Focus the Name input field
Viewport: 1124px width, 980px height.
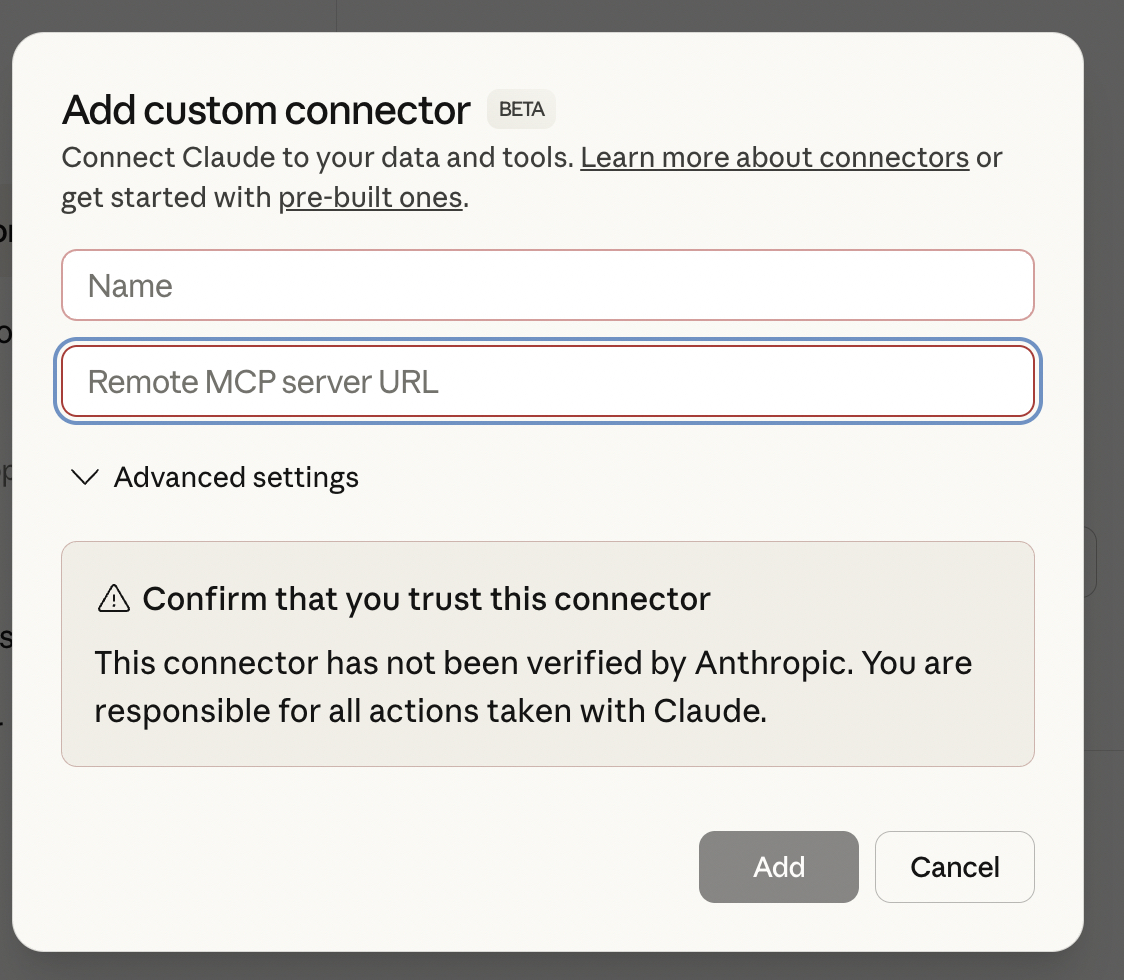[x=547, y=286]
